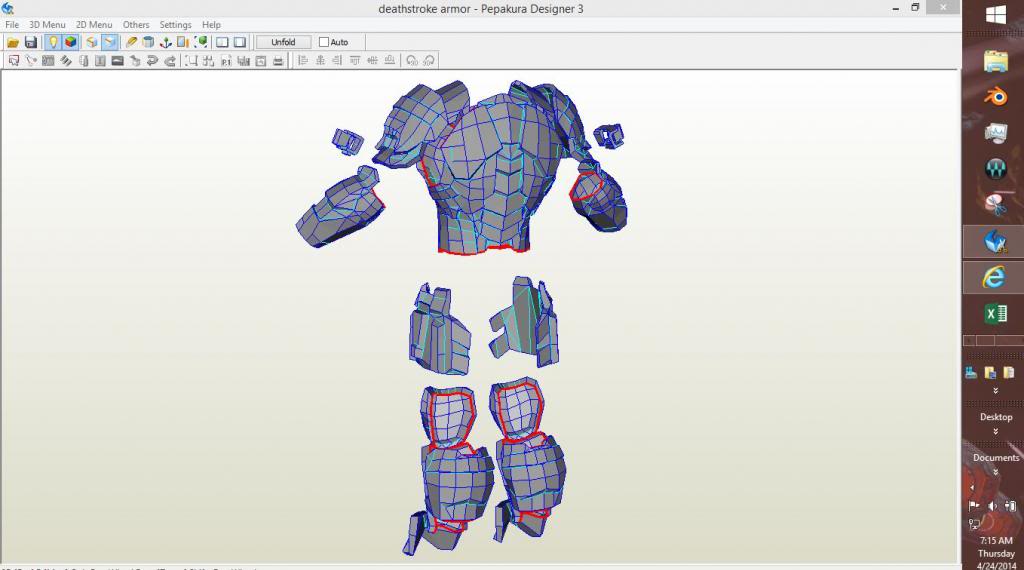Image resolution: width=1024 pixels, height=570 pixels.
Task: Click the Save floppy disk icon
Action: pos(31,42)
